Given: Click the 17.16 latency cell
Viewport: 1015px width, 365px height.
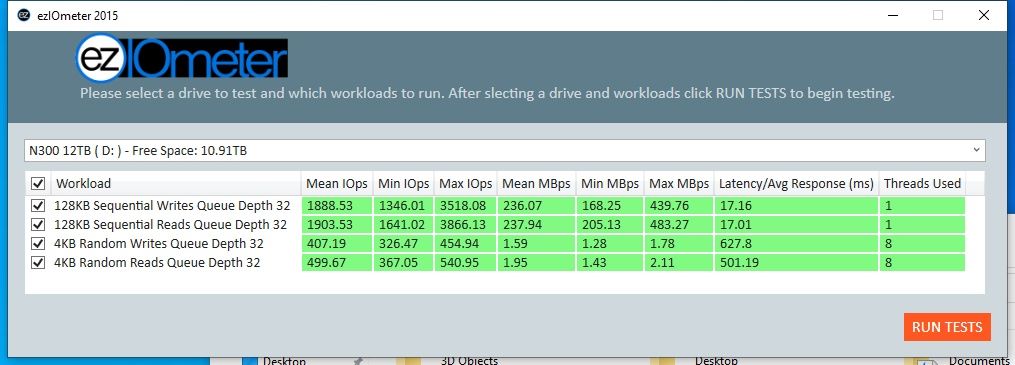Looking at the screenshot, I should pyautogui.click(x=796, y=206).
